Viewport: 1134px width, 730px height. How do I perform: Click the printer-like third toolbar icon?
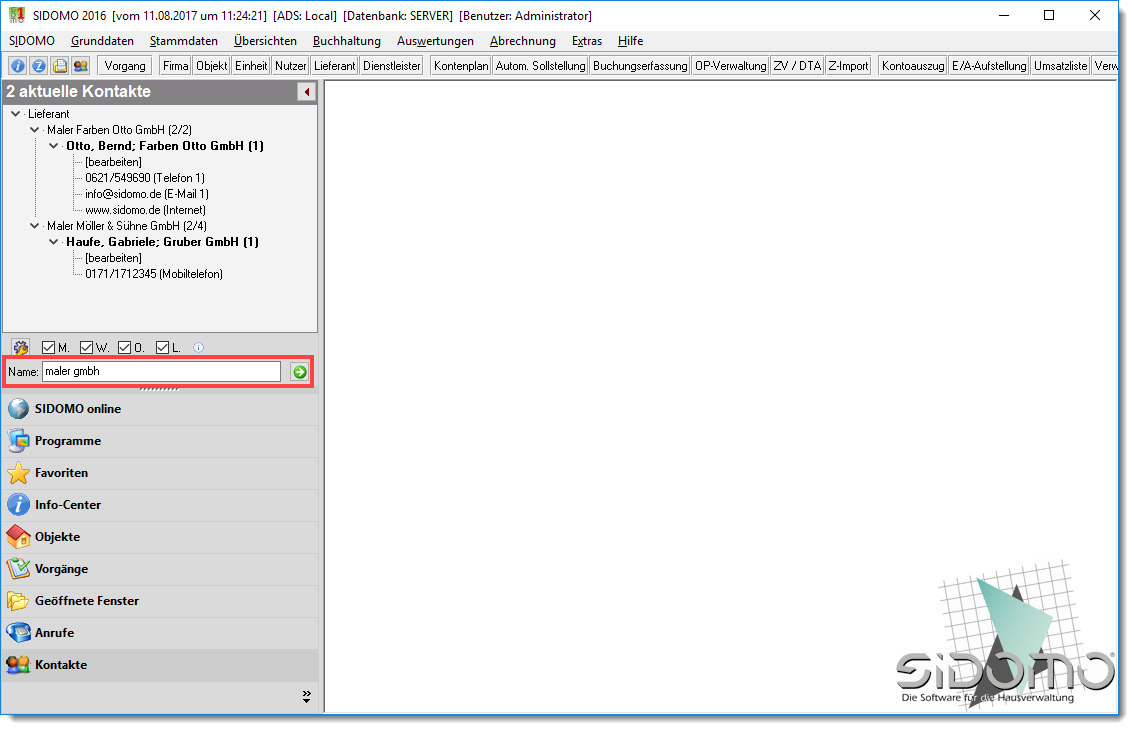60,66
